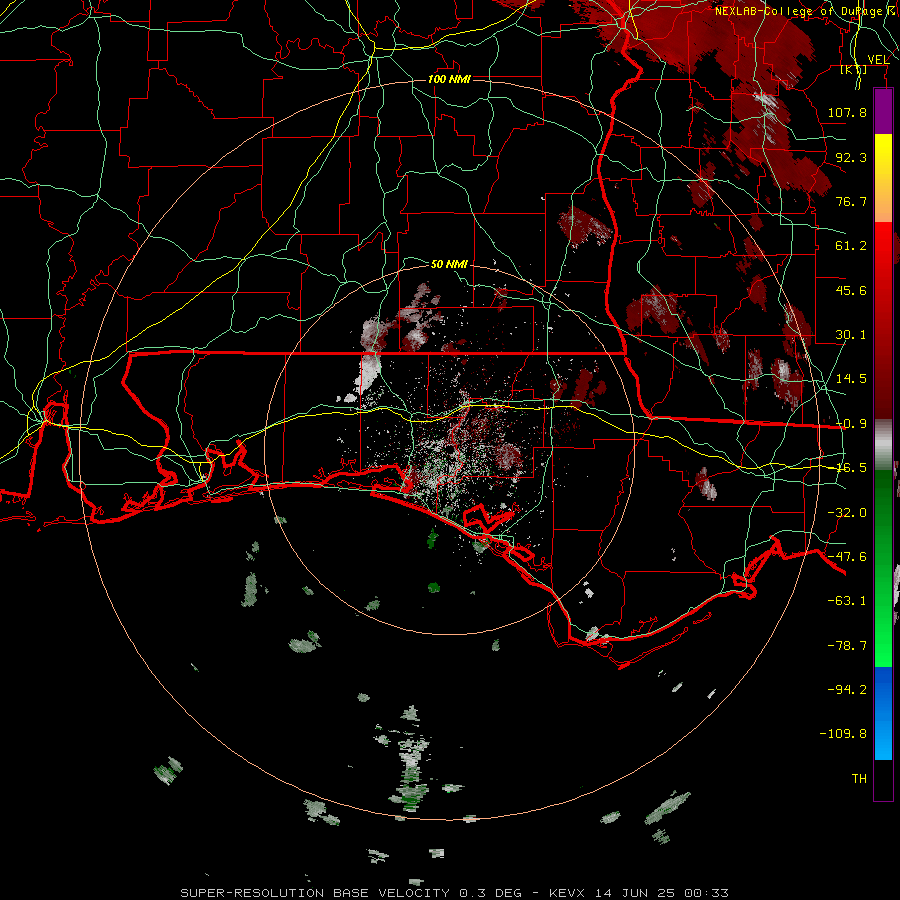Select the 45.6 velocity scale value
The width and height of the screenshot is (900, 900).
click(x=851, y=290)
